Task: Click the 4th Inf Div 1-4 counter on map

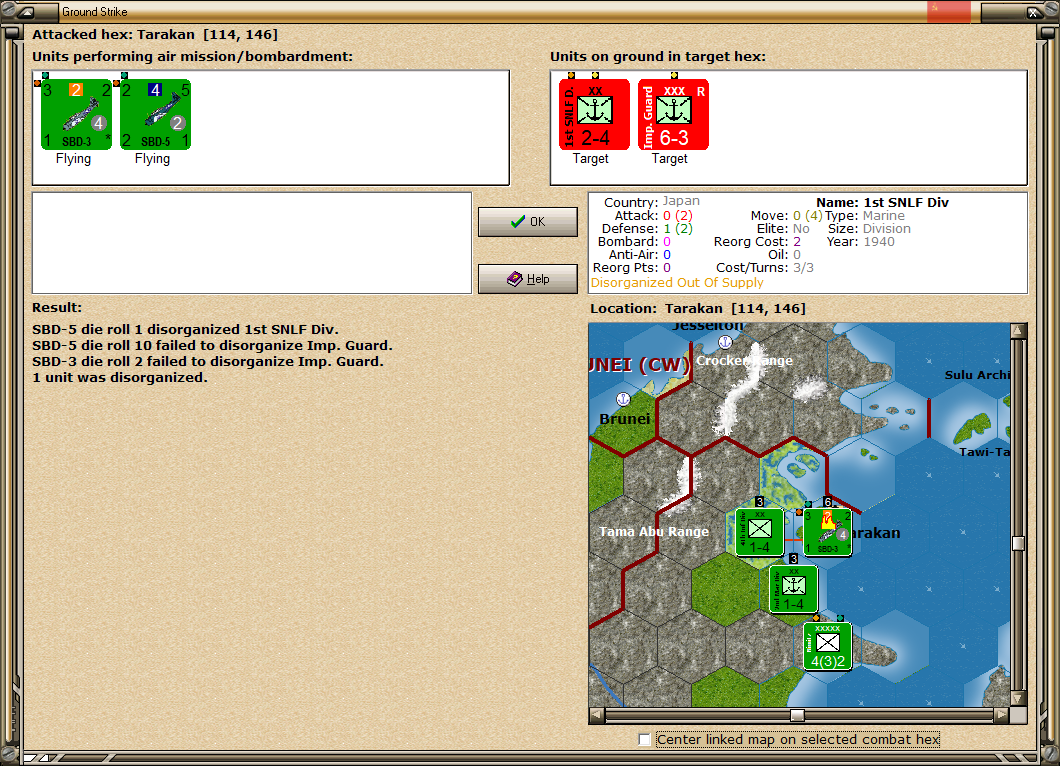Action: click(759, 532)
